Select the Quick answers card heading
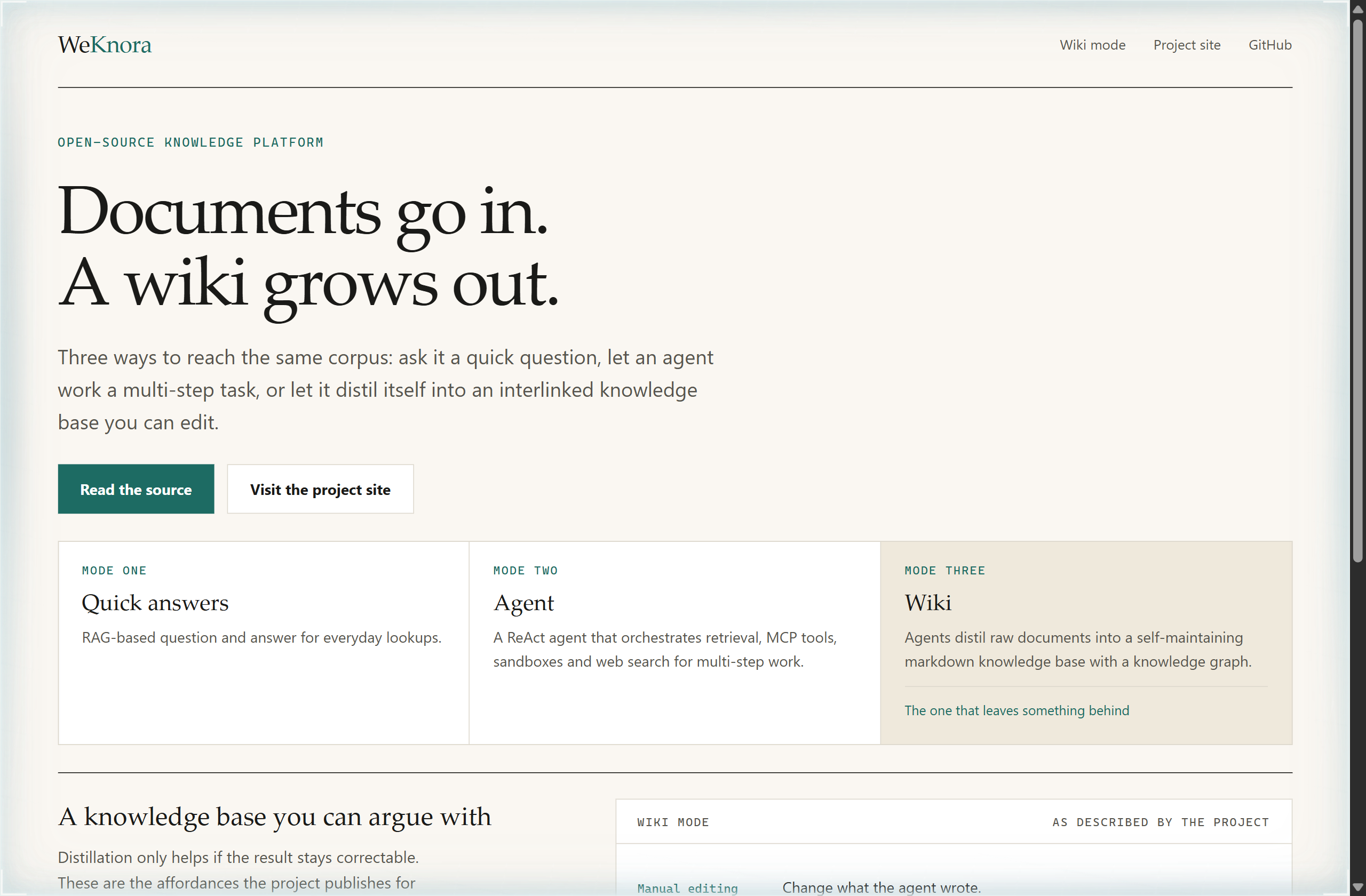 tap(155, 602)
